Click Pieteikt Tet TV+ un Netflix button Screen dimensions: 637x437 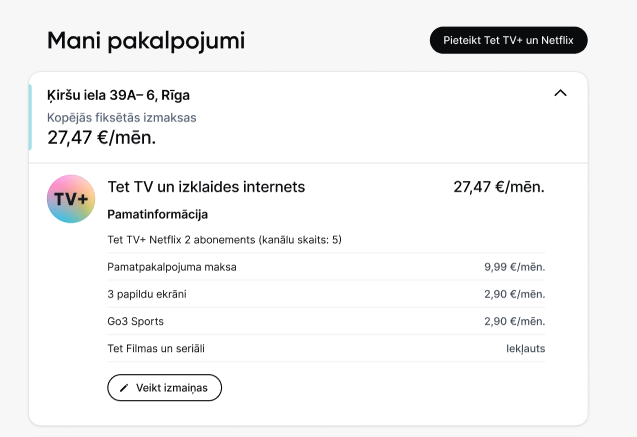(508, 40)
